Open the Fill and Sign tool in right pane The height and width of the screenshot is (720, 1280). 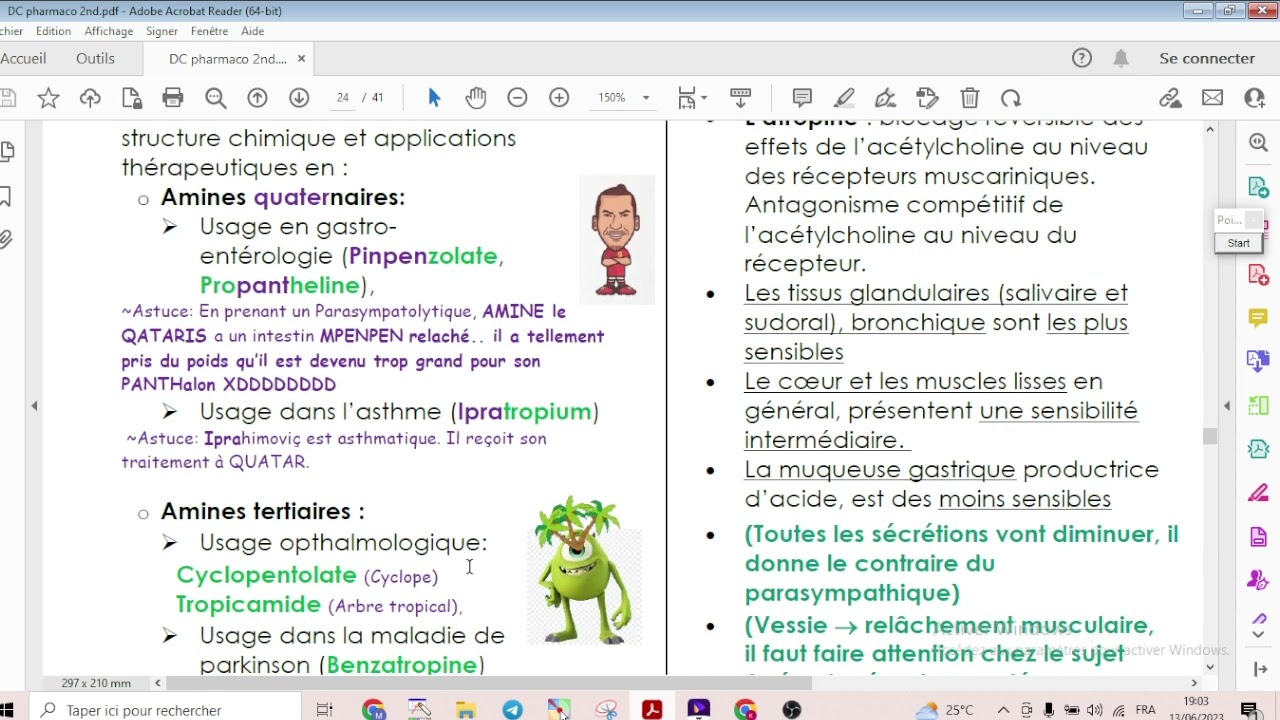tap(1258, 493)
